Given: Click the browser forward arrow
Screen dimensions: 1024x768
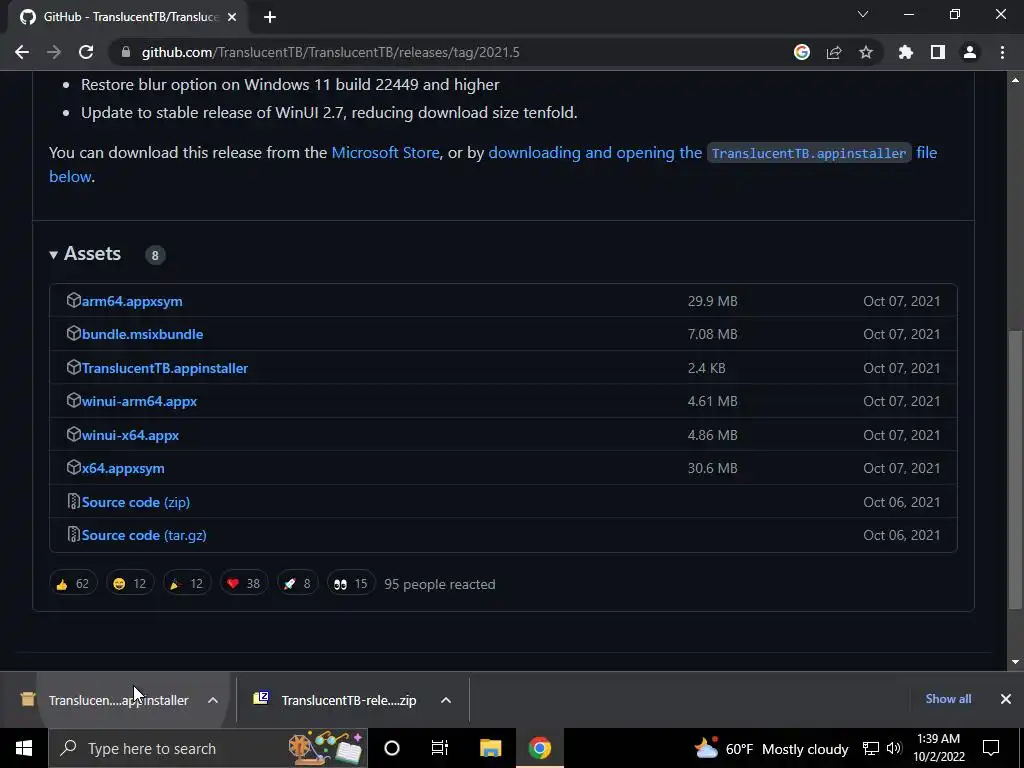Looking at the screenshot, I should (x=54, y=52).
